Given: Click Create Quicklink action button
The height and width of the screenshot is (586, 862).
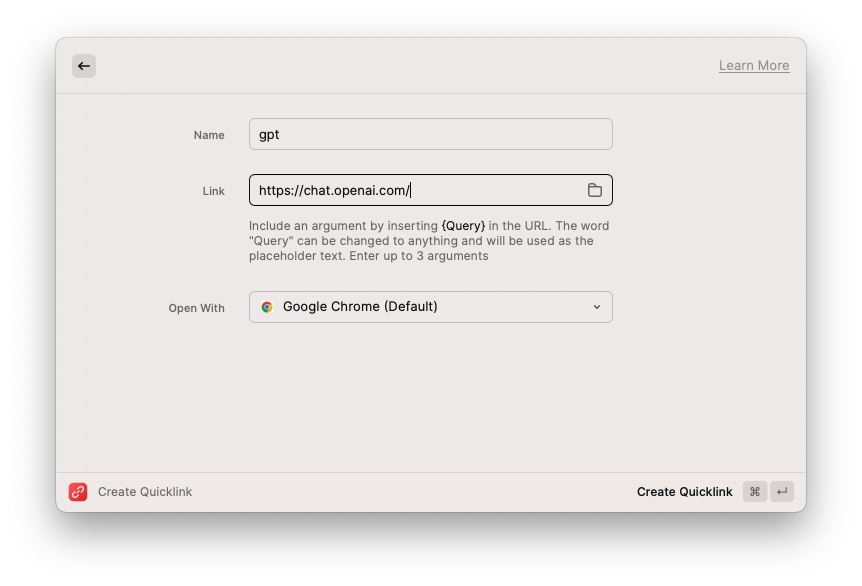Looking at the screenshot, I should pyautogui.click(x=684, y=491).
